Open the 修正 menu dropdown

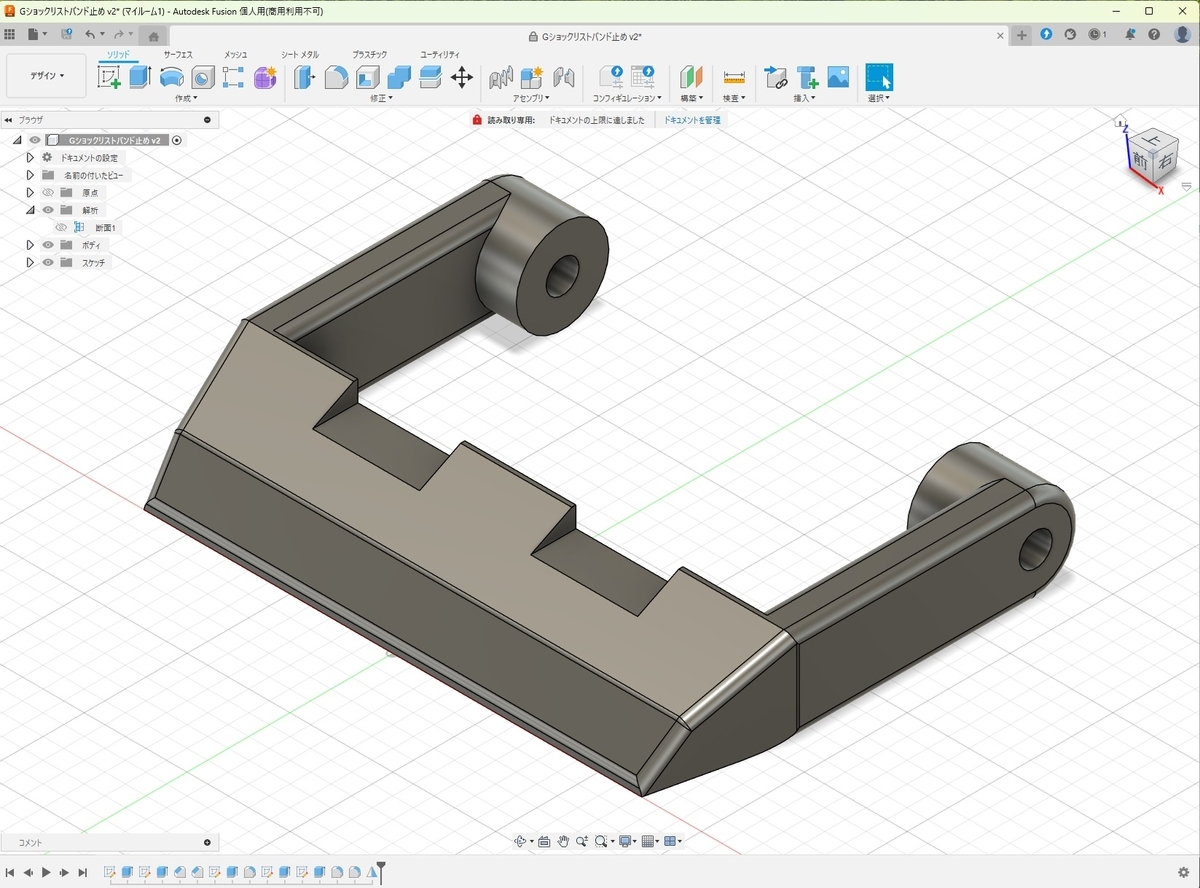coord(381,98)
